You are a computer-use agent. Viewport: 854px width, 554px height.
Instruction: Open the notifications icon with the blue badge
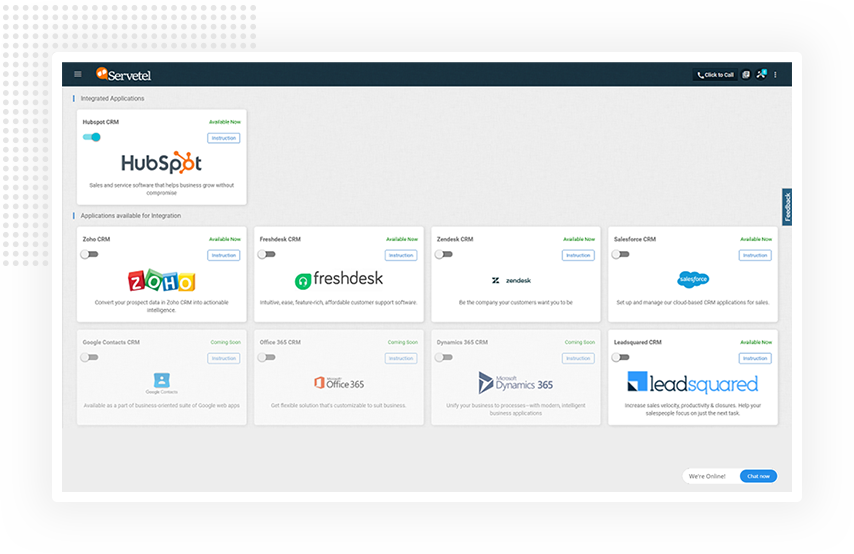[x=761, y=74]
